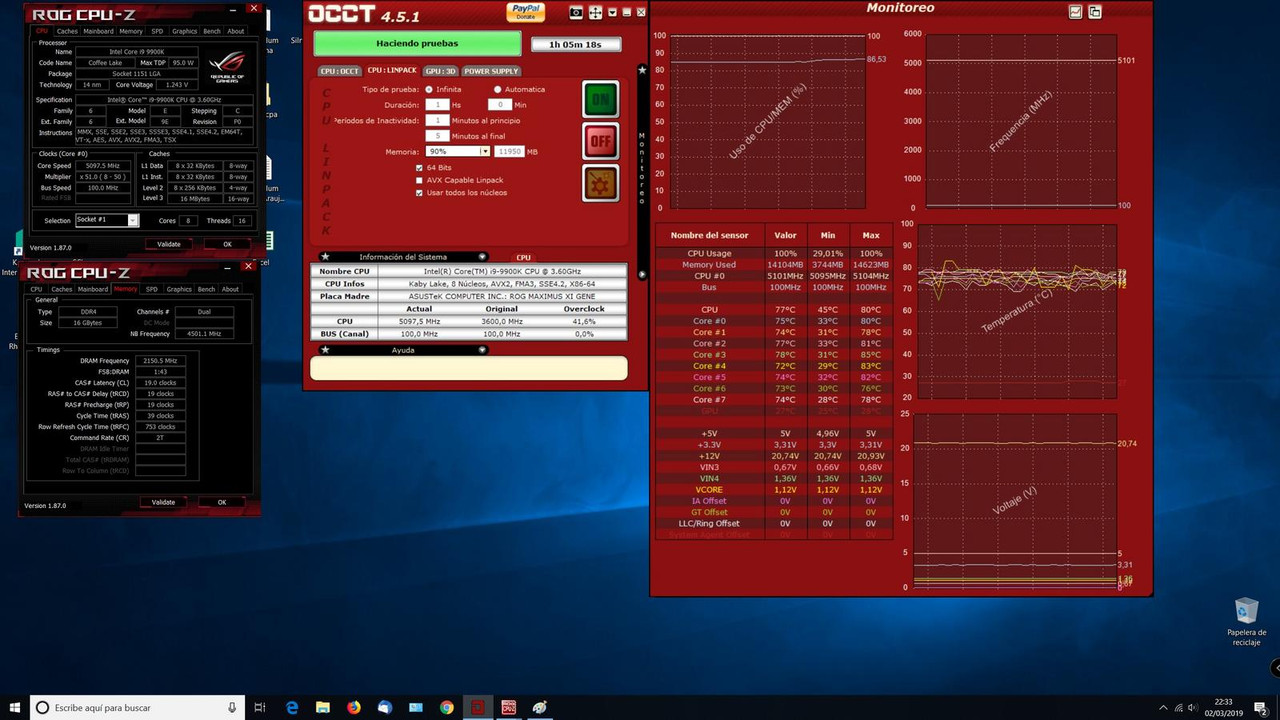The image size is (1280, 720).
Task: Select the CPU : LINPACK tab
Action: click(x=392, y=70)
